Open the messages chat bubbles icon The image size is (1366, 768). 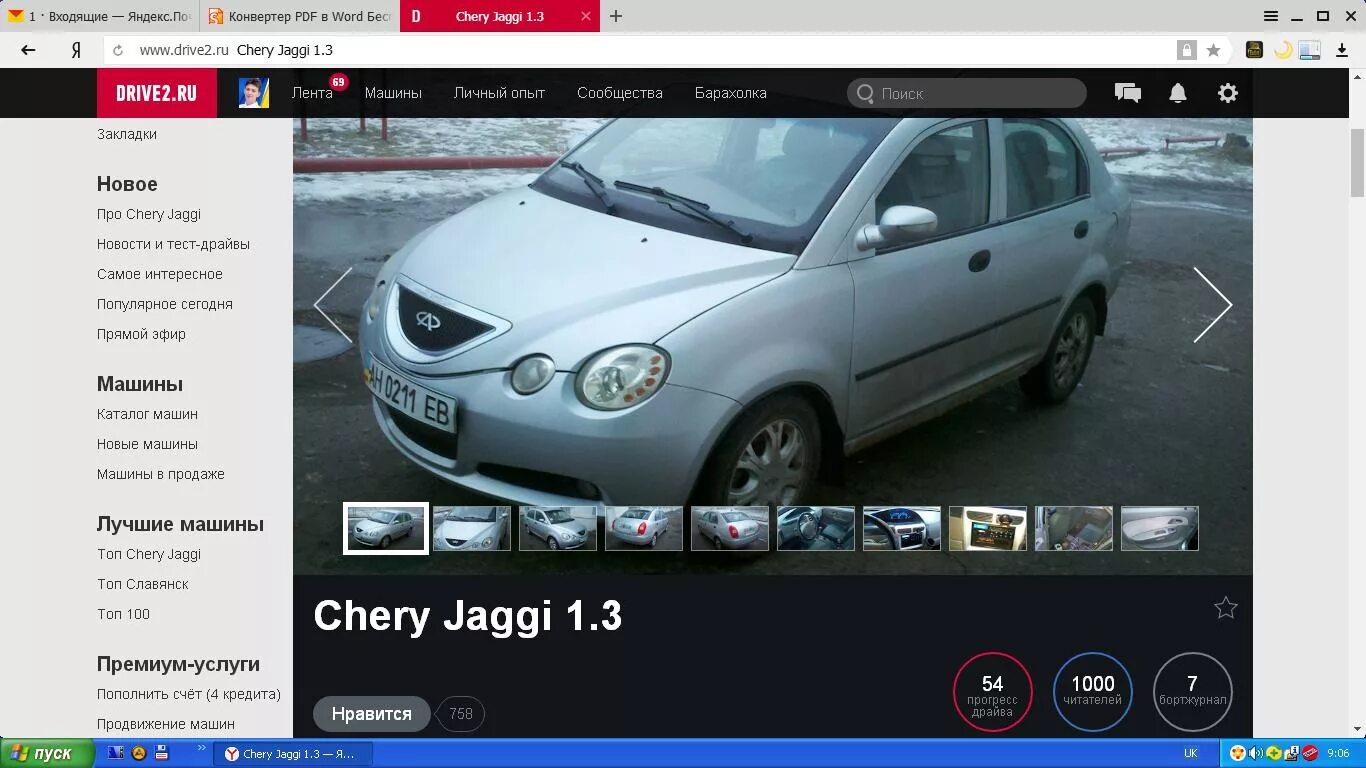tap(1128, 93)
